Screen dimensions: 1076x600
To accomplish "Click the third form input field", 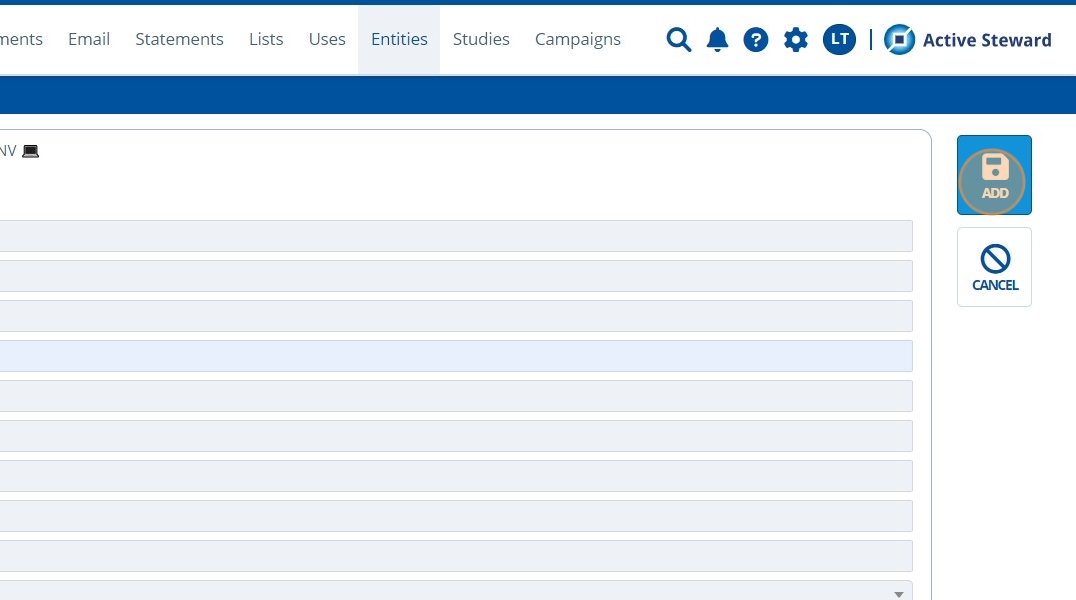I will (456, 316).
